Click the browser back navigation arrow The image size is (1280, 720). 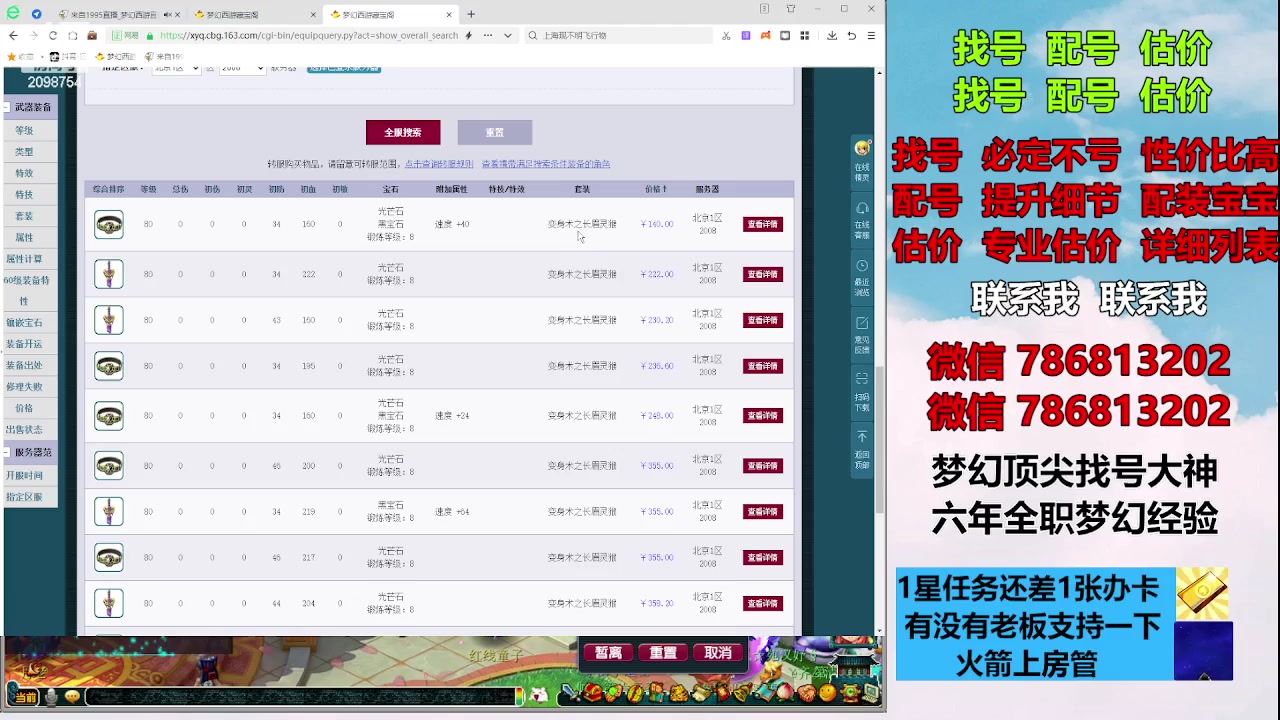(x=14, y=35)
